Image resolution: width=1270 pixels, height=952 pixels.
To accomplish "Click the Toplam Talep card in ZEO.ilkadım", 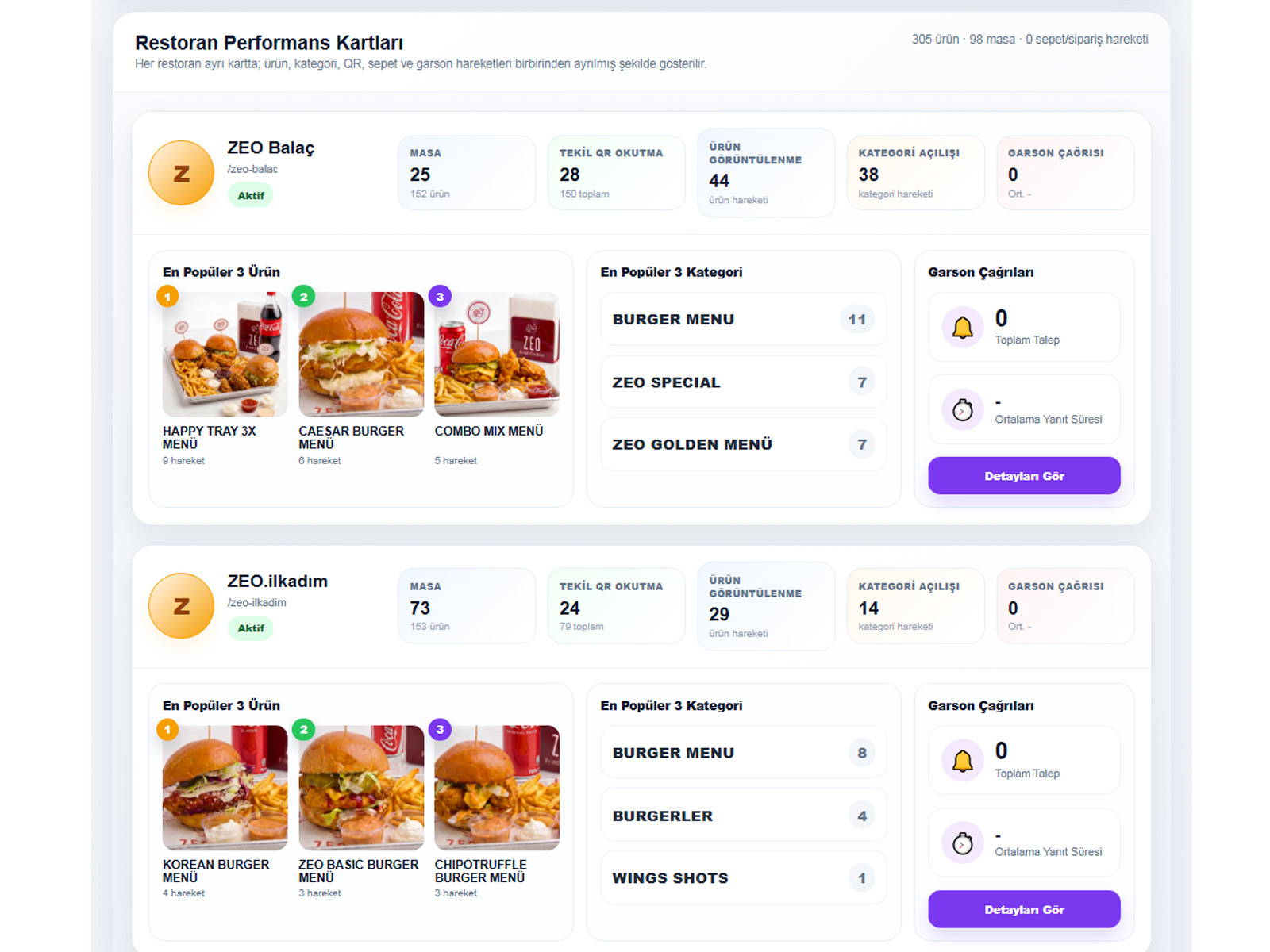I will (1024, 760).
